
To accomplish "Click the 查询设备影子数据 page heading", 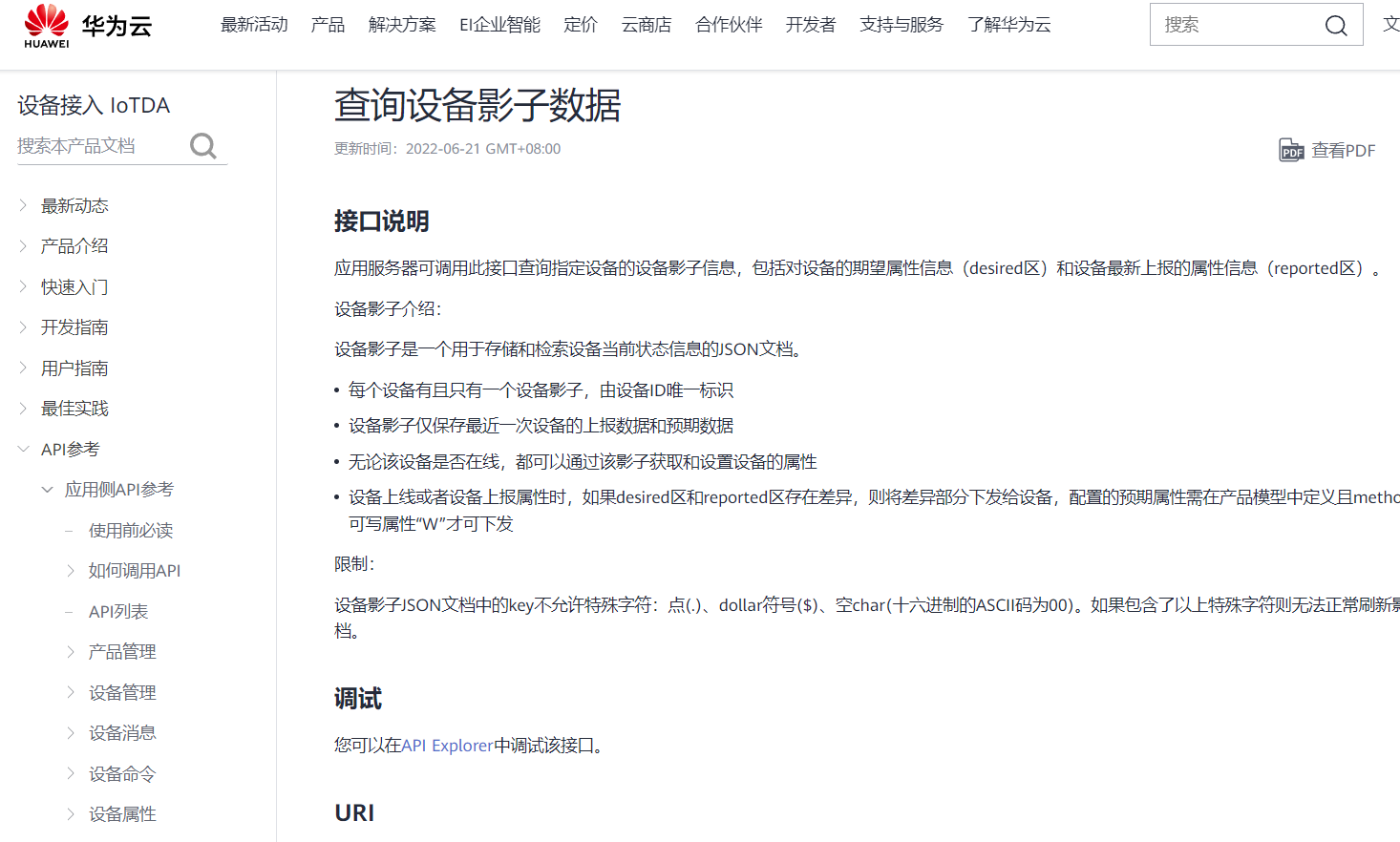I will coord(477,105).
